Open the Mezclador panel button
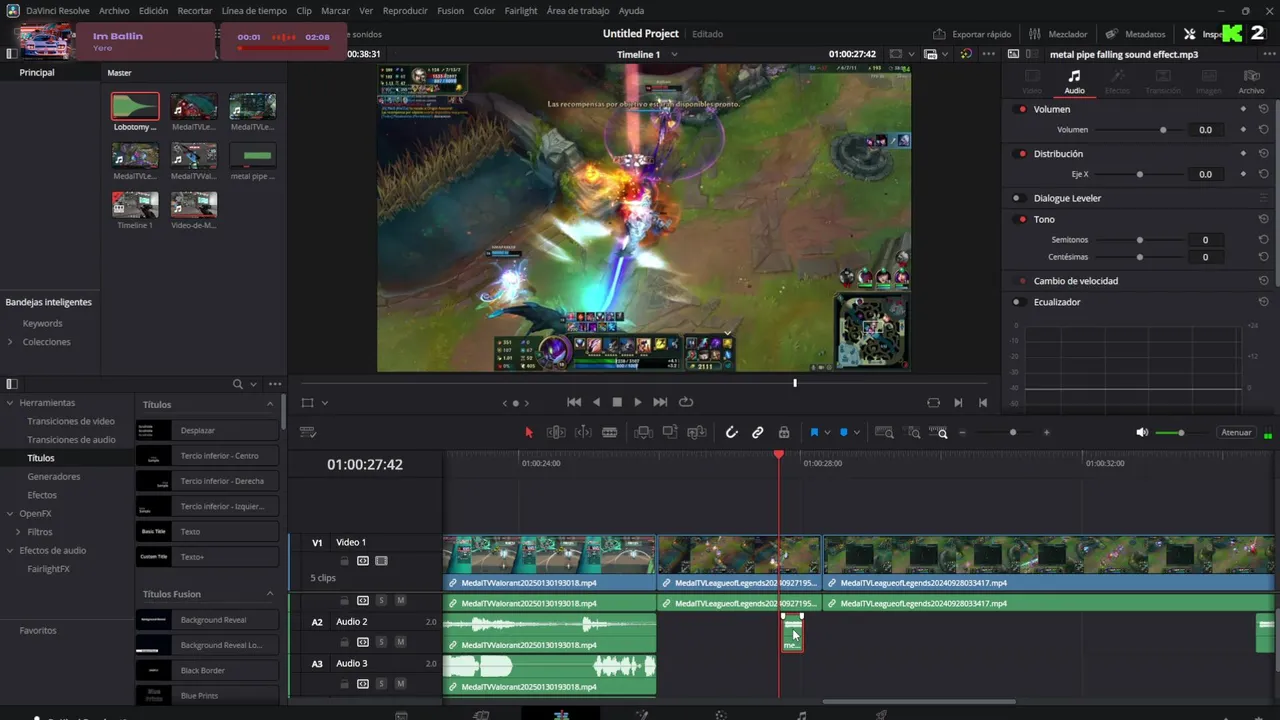 pos(1058,34)
